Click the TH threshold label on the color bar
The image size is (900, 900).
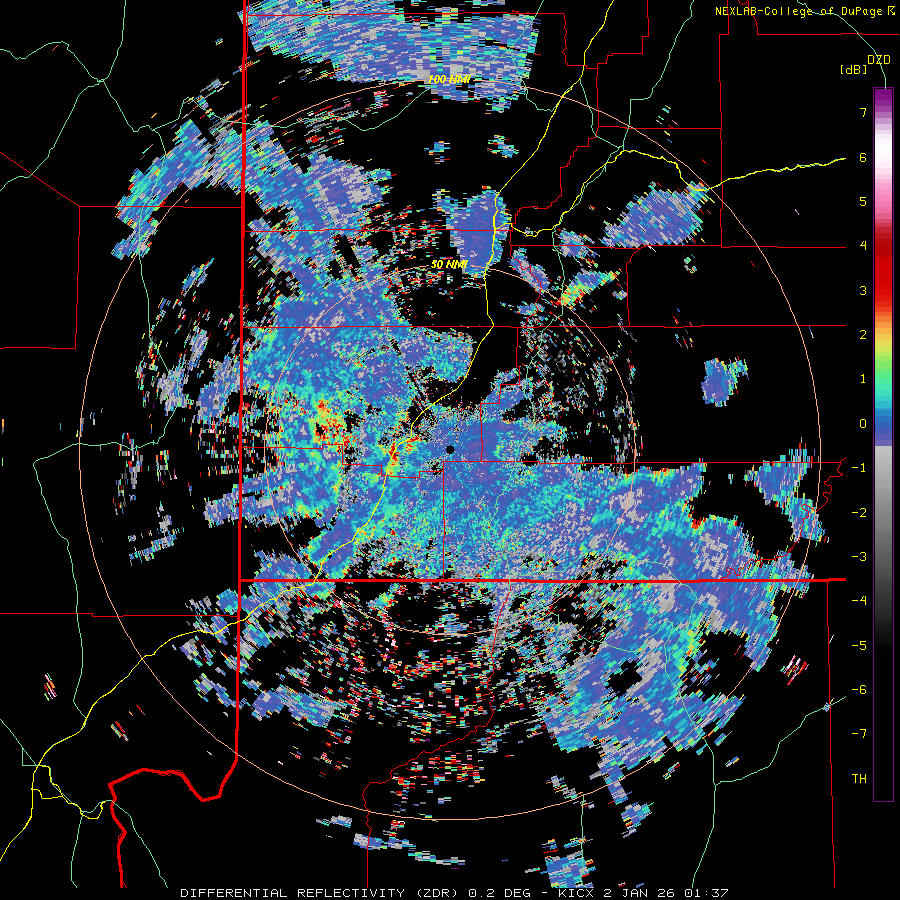859,778
